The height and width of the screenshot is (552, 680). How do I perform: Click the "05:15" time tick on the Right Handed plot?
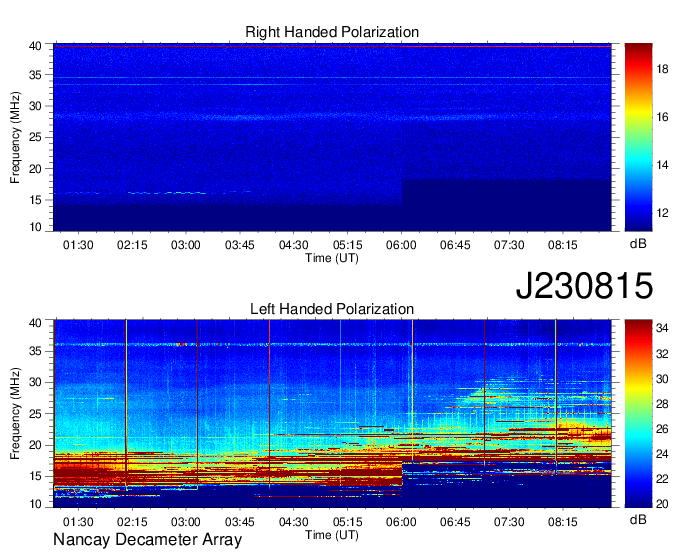(x=347, y=245)
